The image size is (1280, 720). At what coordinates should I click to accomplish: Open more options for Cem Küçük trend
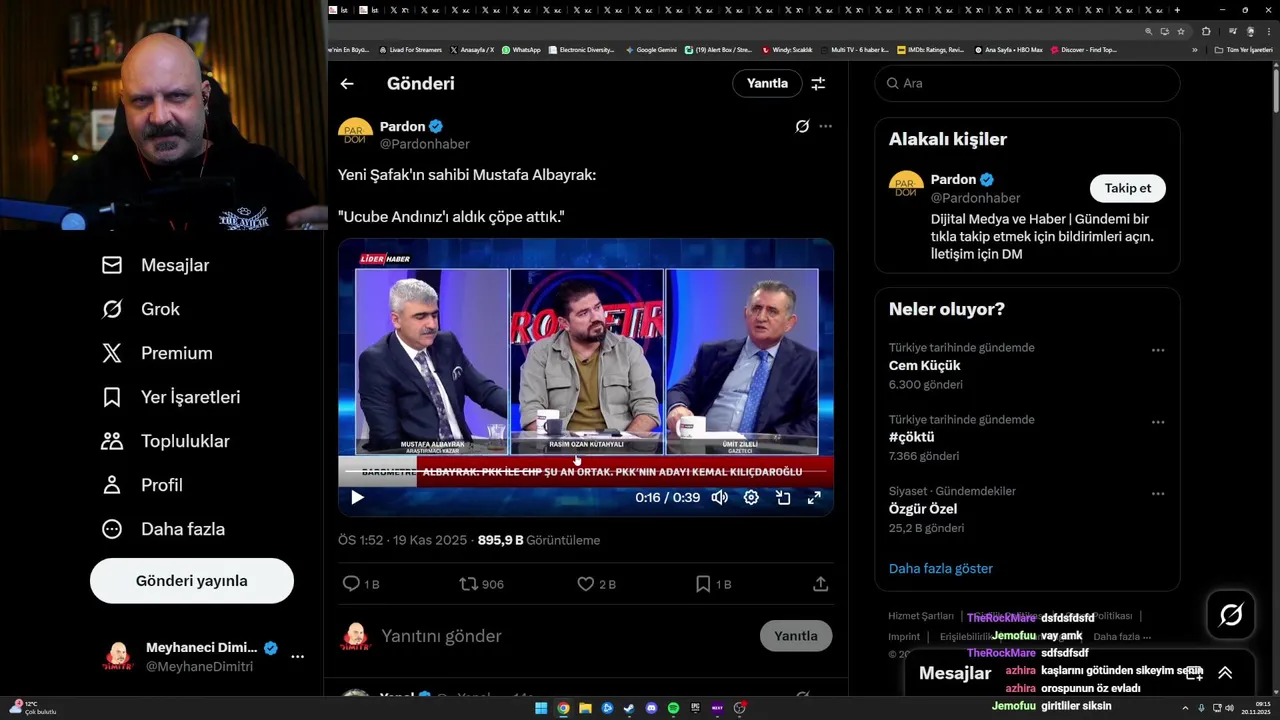(x=1158, y=350)
